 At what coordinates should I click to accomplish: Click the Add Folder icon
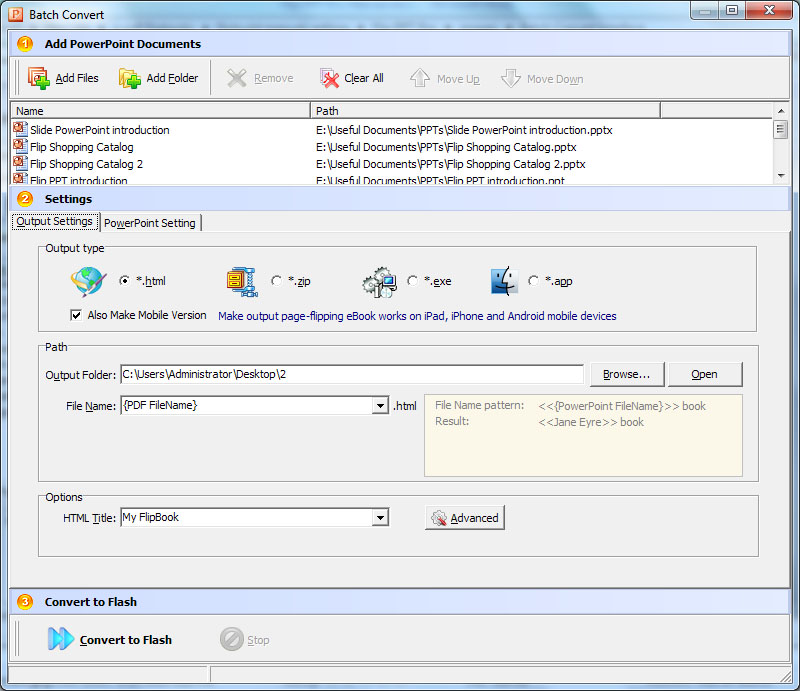(131, 77)
